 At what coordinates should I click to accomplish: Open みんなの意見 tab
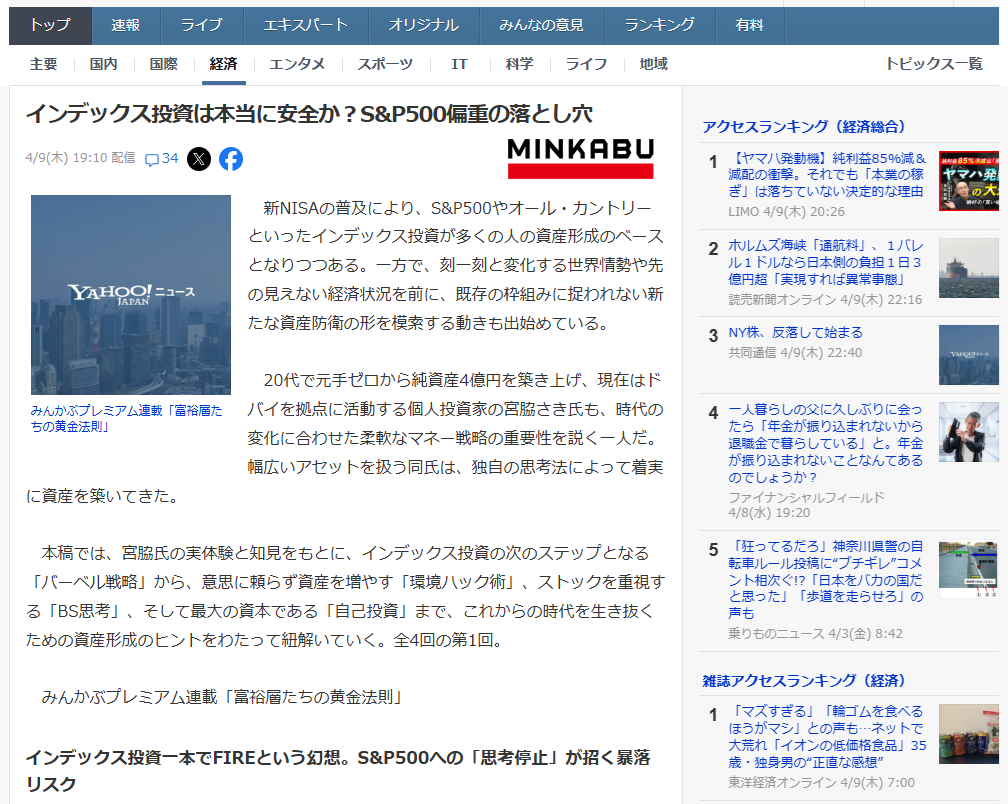pos(541,25)
